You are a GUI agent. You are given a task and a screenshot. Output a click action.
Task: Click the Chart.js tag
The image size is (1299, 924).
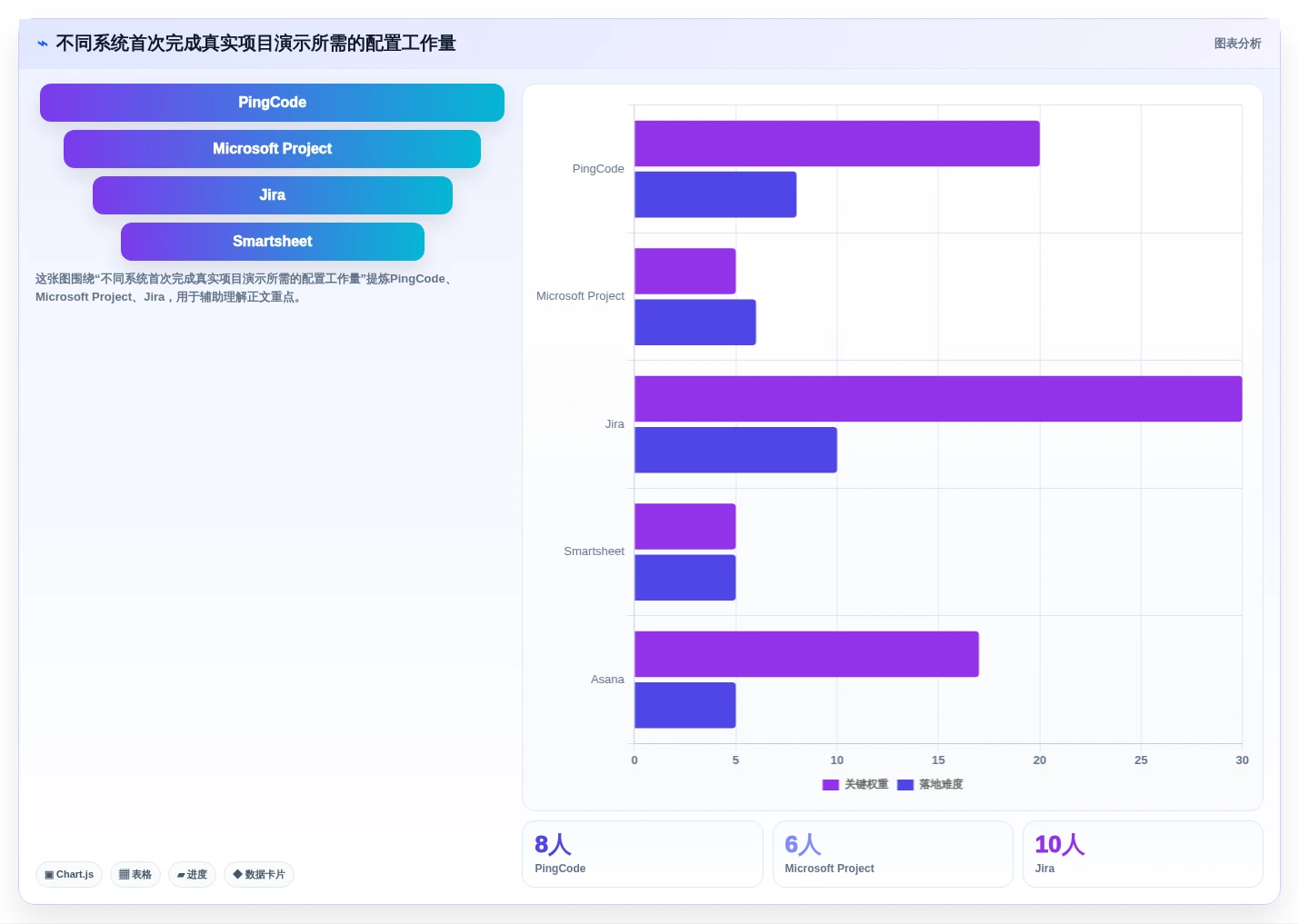pyautogui.click(x=69, y=875)
